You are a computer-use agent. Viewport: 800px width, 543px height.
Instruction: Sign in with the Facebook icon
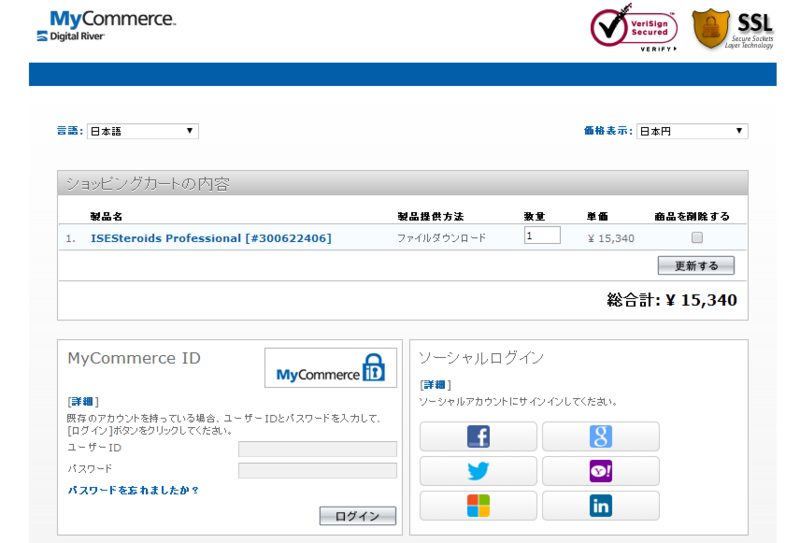[x=478, y=436]
